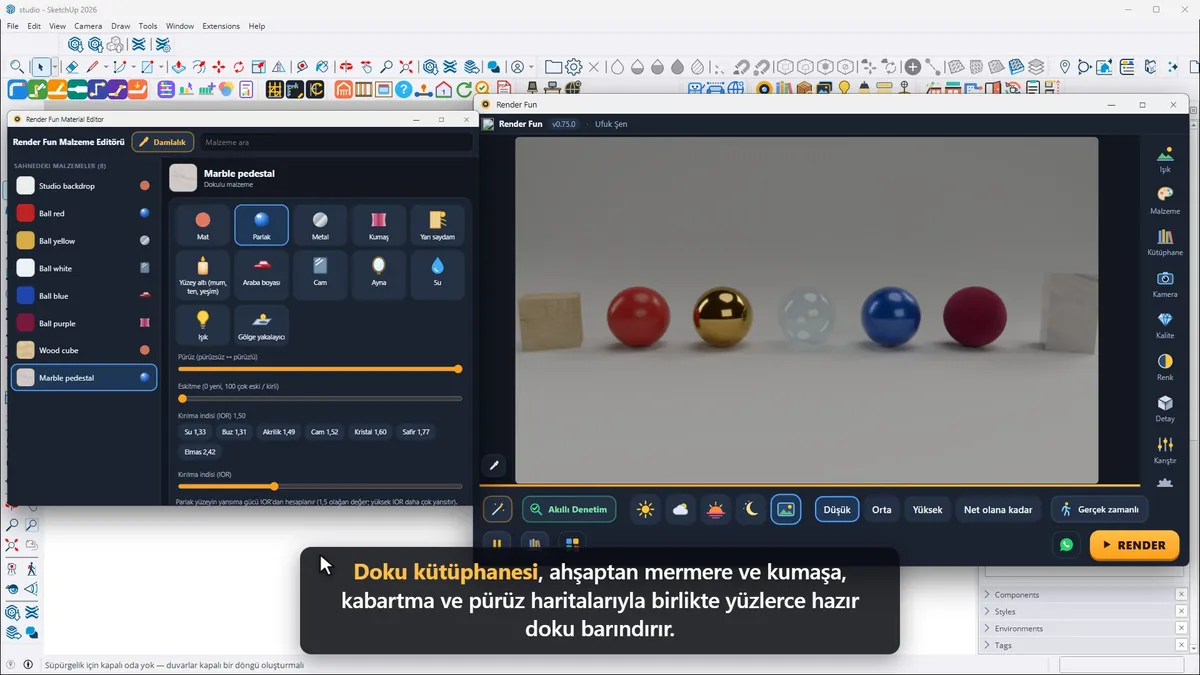Click the magic wand icon beside Akıllı Denetim
This screenshot has width=1200, height=675.
498,509
